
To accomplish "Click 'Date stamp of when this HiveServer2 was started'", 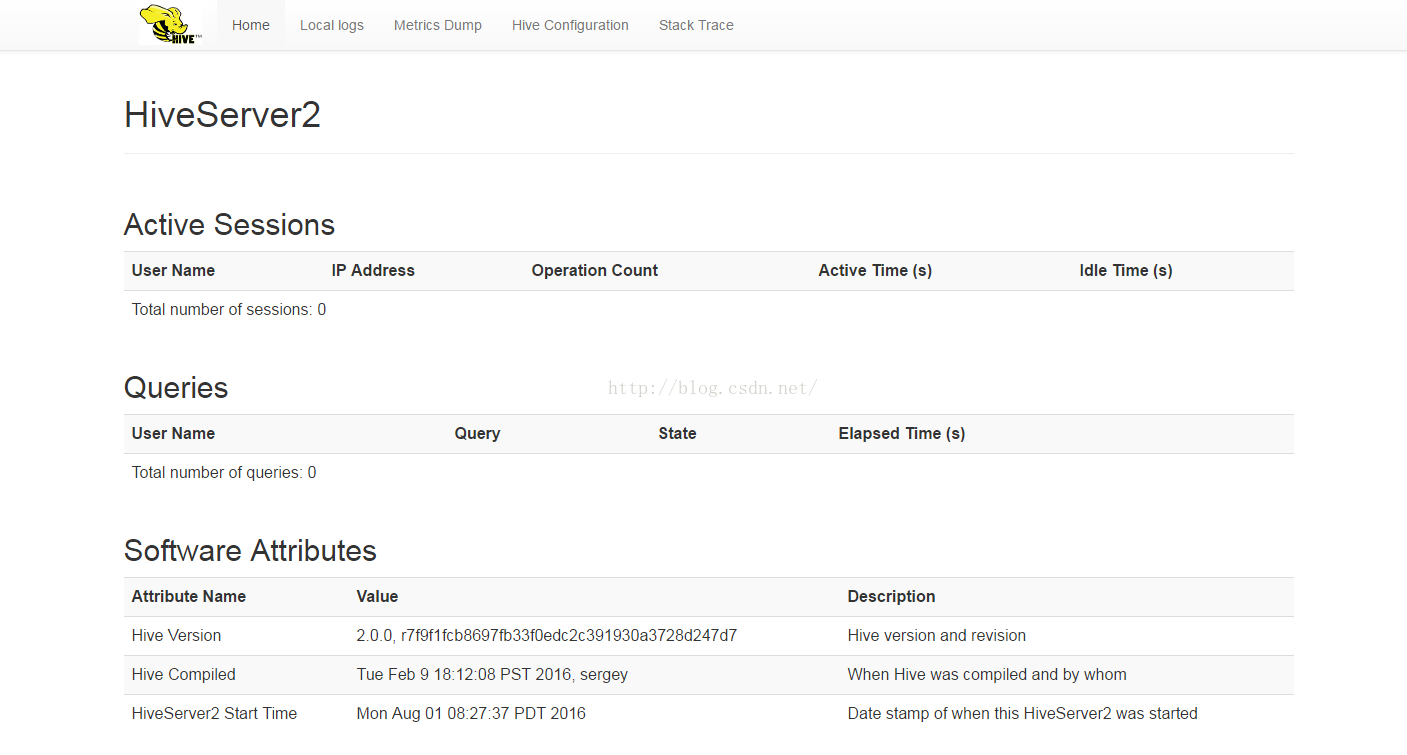I will pos(1023,713).
